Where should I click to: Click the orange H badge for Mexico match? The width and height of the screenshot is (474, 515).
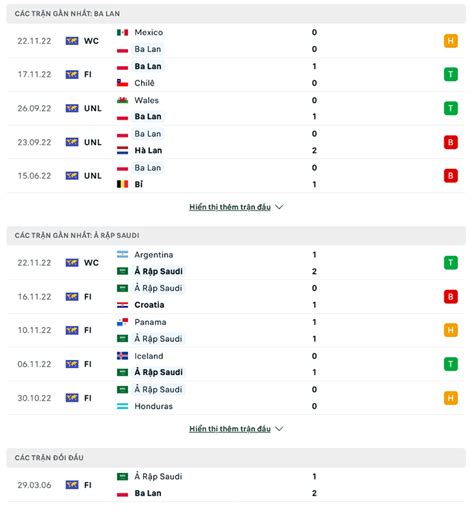tap(450, 41)
